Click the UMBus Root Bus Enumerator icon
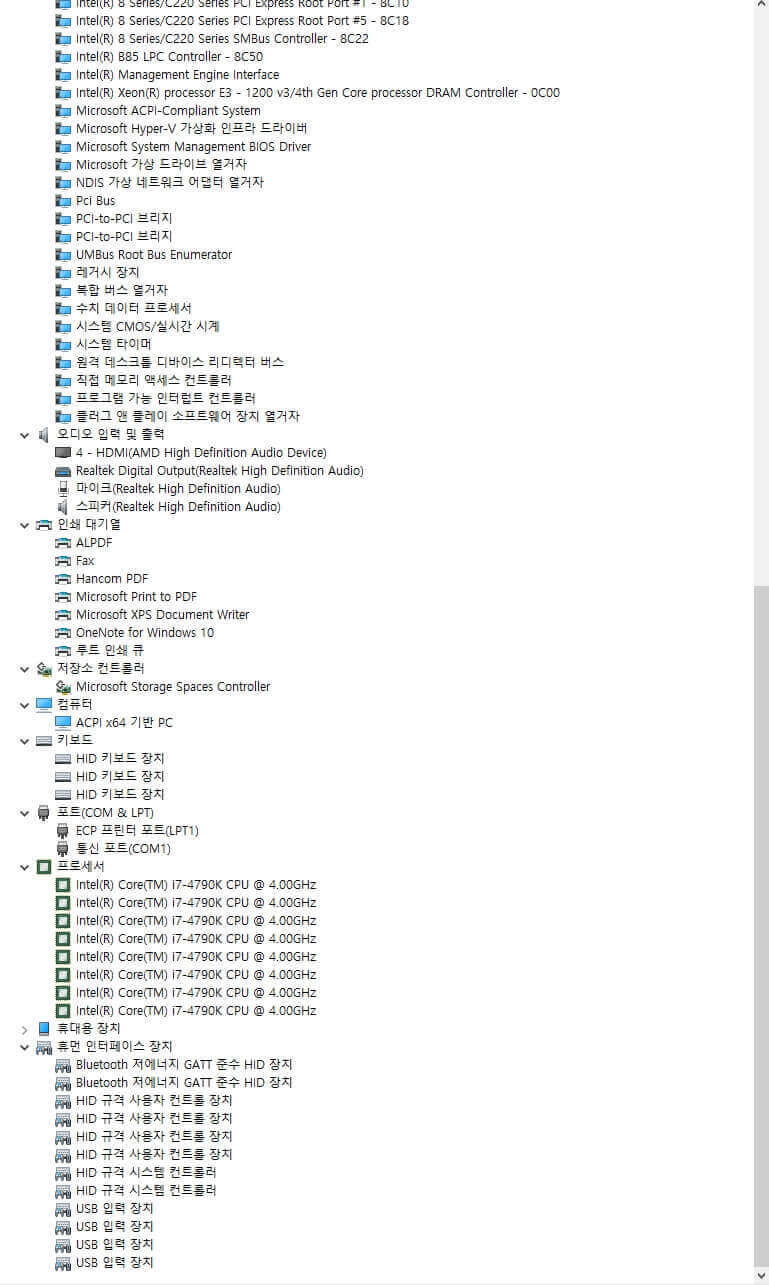The width and height of the screenshot is (769, 1285). click(x=63, y=254)
